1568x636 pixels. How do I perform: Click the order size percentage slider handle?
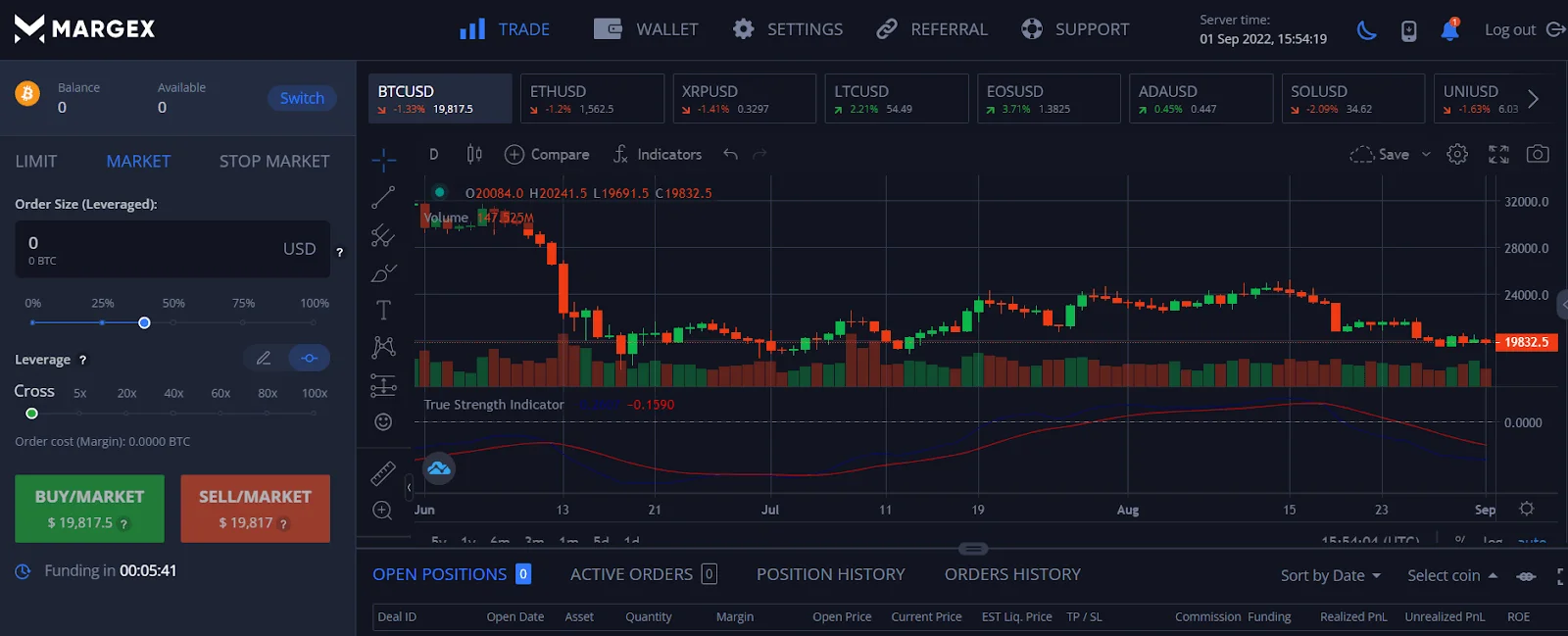tap(144, 322)
